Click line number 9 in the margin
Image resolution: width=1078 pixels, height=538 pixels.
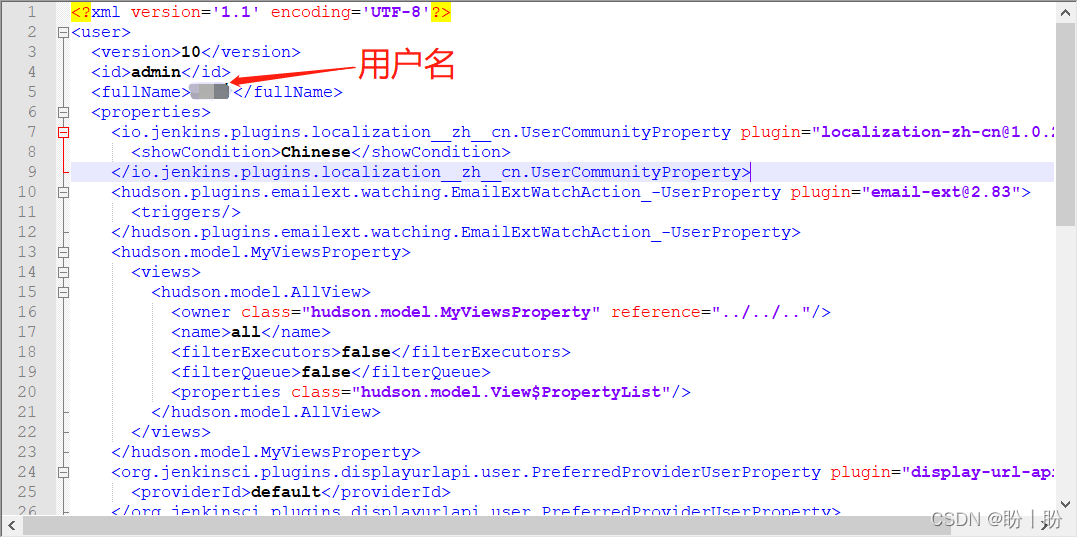tap(32, 172)
